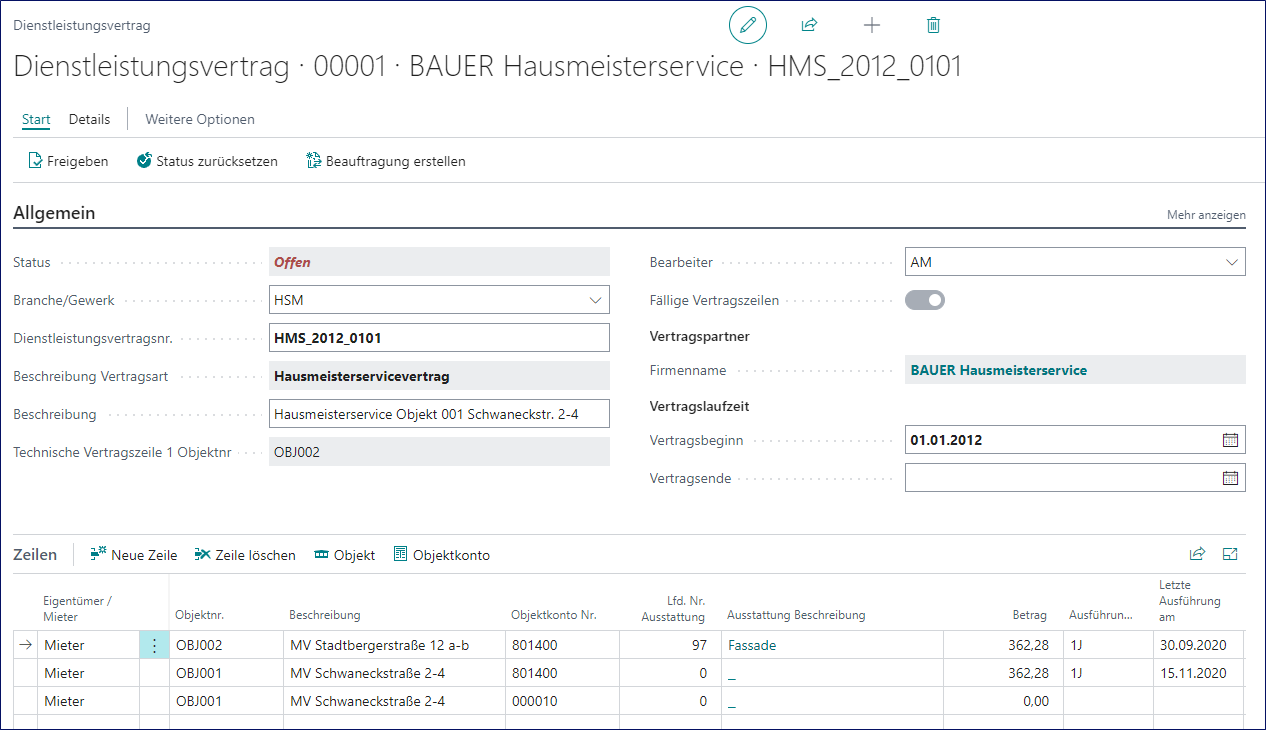The image size is (1266, 730).
Task: Open calendar picker for Vertragsbeginn
Action: (1230, 440)
